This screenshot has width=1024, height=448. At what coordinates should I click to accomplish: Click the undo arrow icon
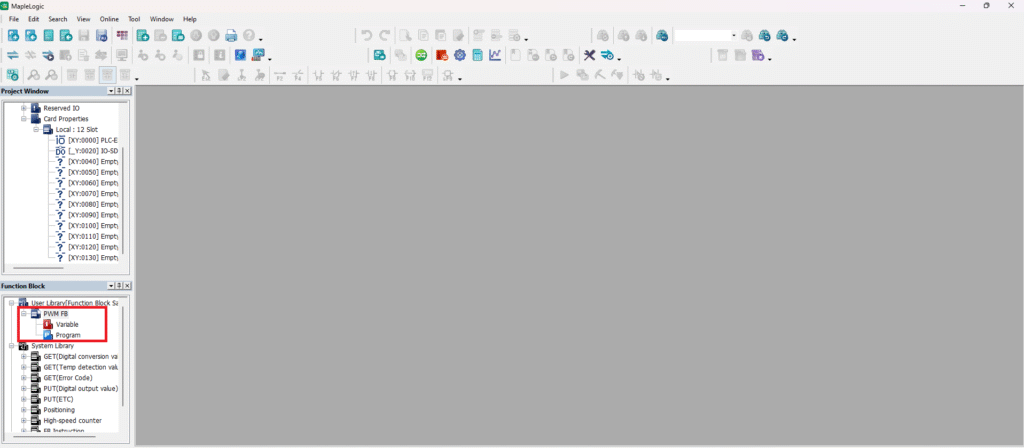point(367,35)
